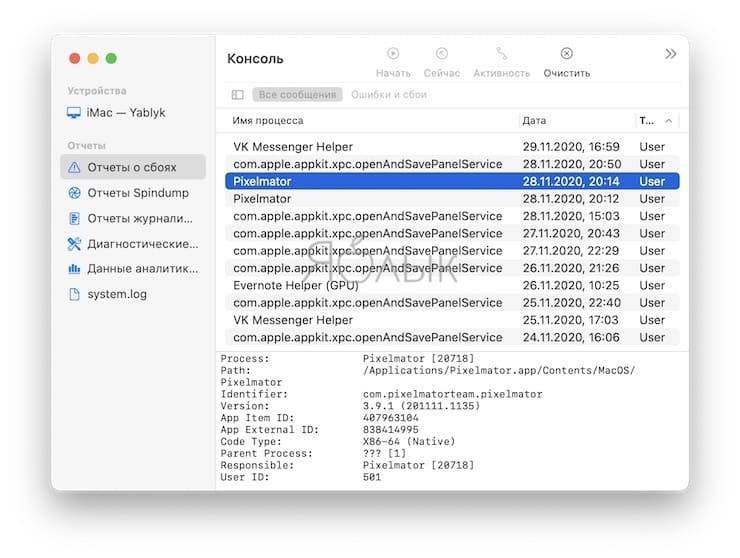Click the analytics bar chart icon
The height and width of the screenshot is (558, 740).
click(x=74, y=269)
